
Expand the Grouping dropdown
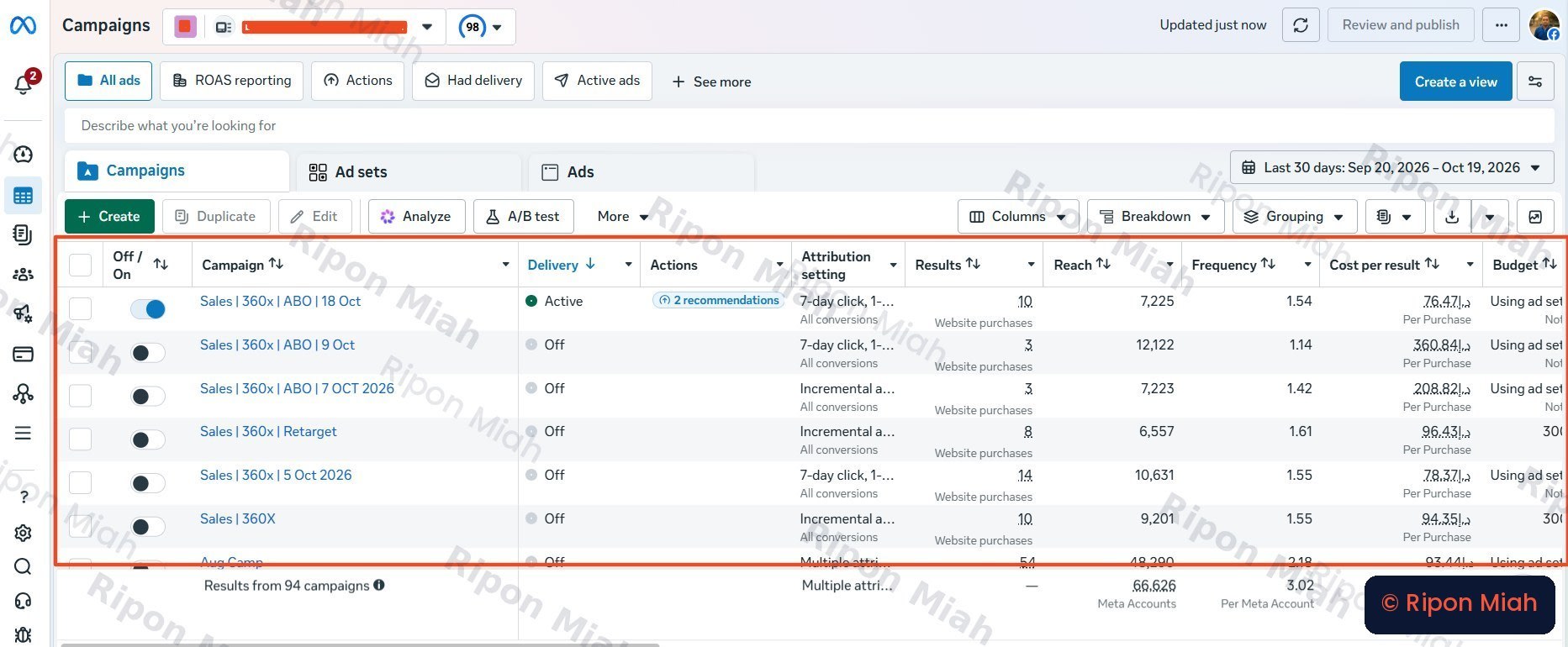coord(1295,217)
